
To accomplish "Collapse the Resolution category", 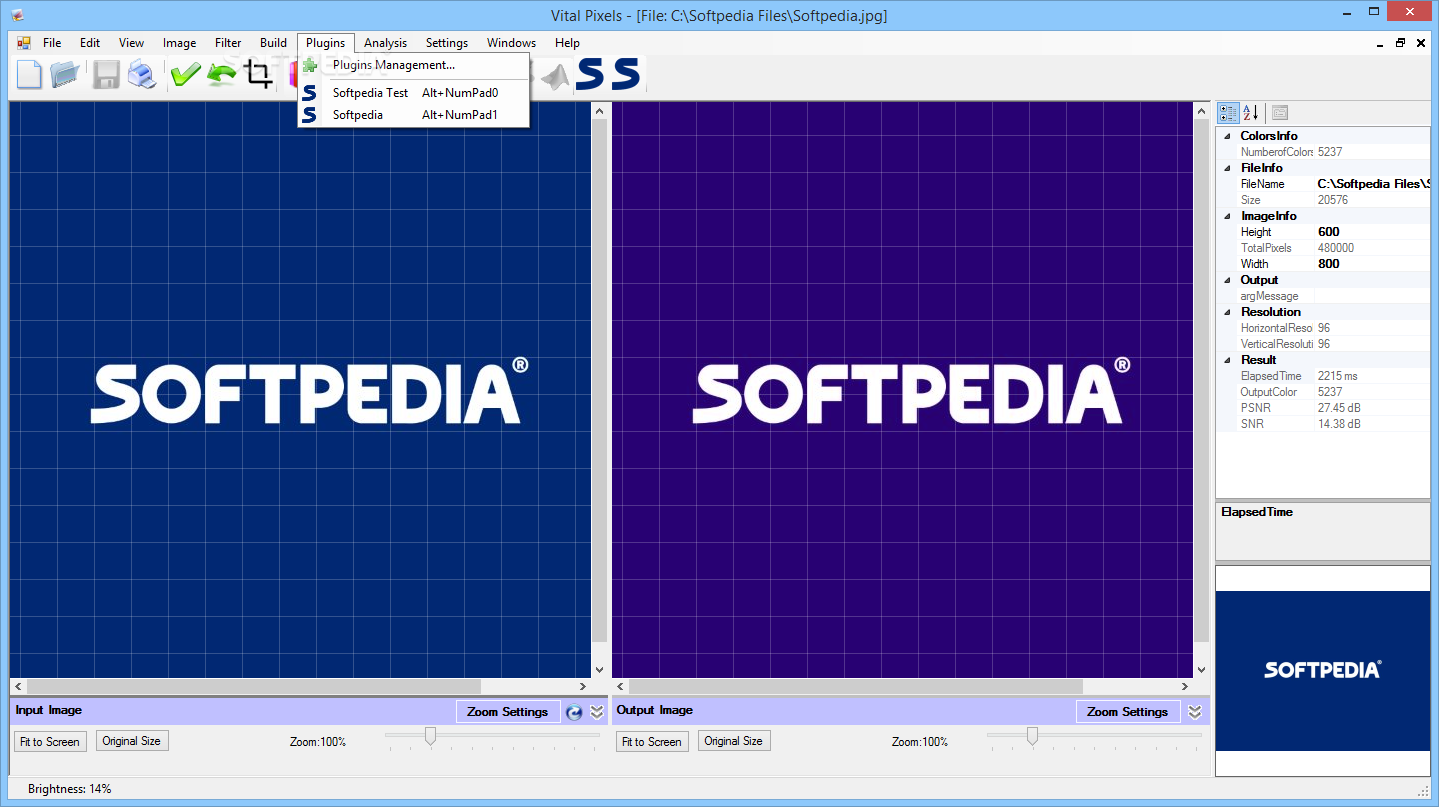I will tap(1227, 312).
